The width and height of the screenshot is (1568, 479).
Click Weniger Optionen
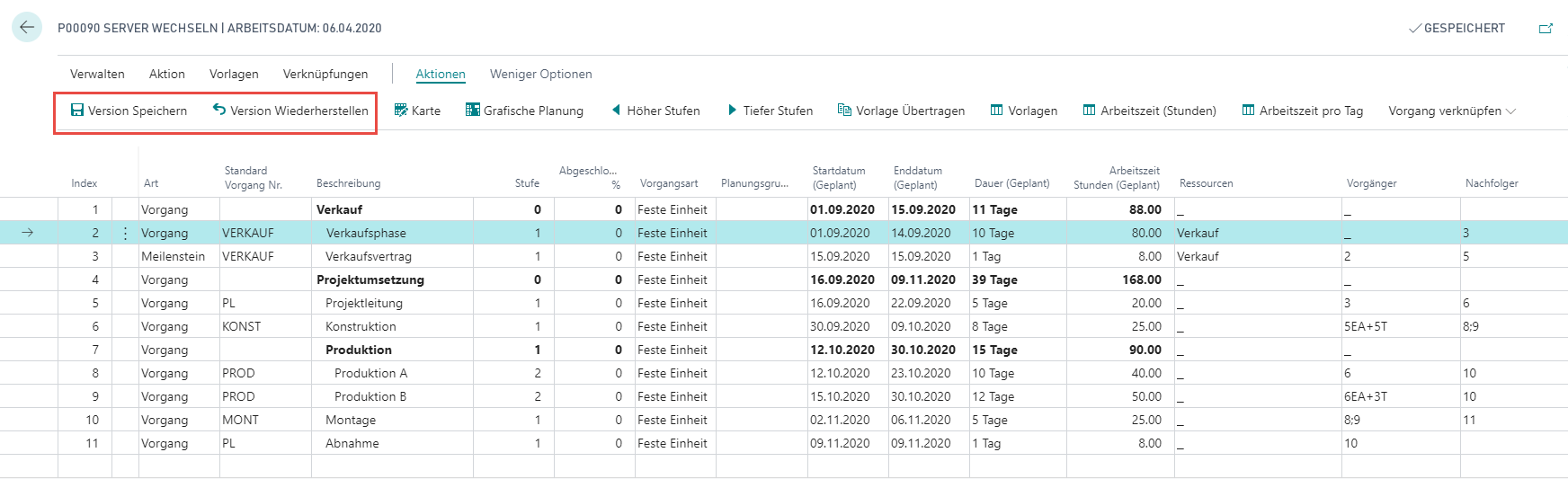pos(541,74)
